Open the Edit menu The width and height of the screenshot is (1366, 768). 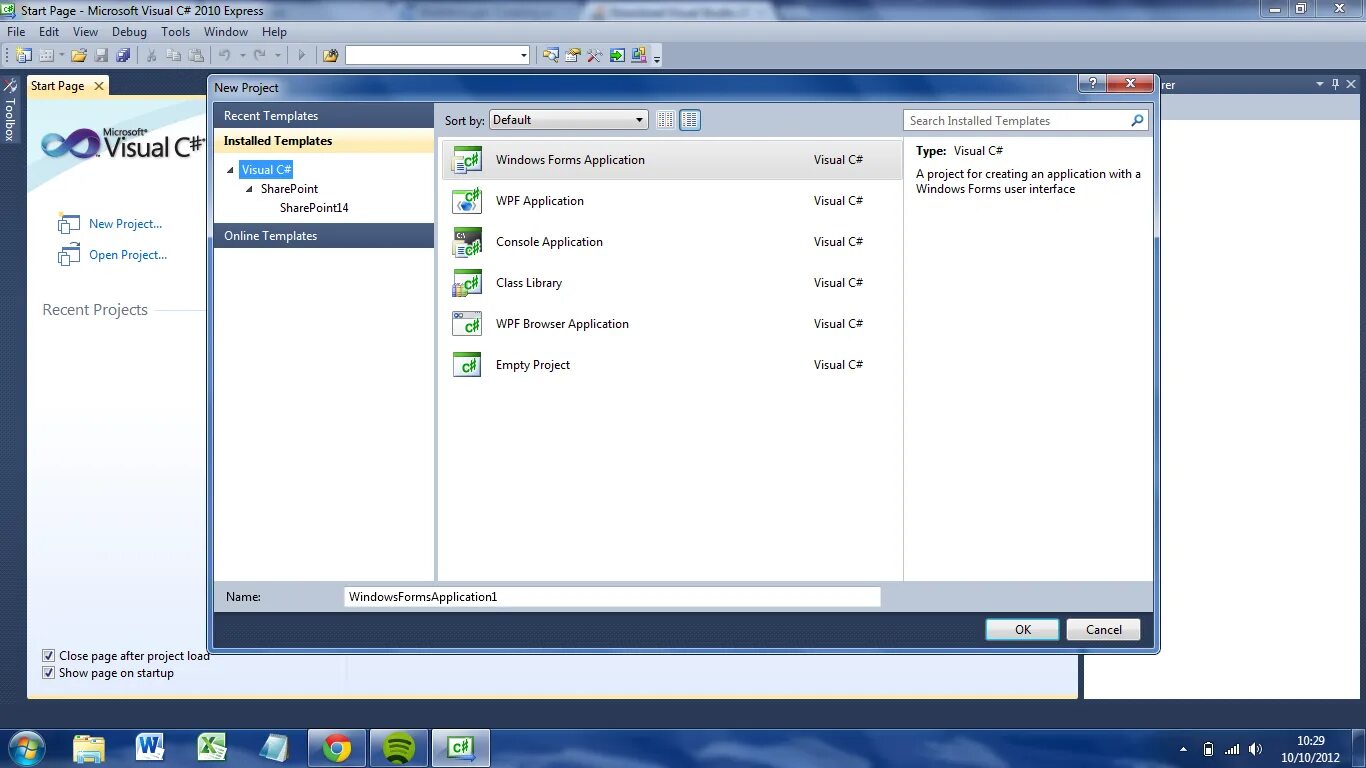pyautogui.click(x=49, y=32)
